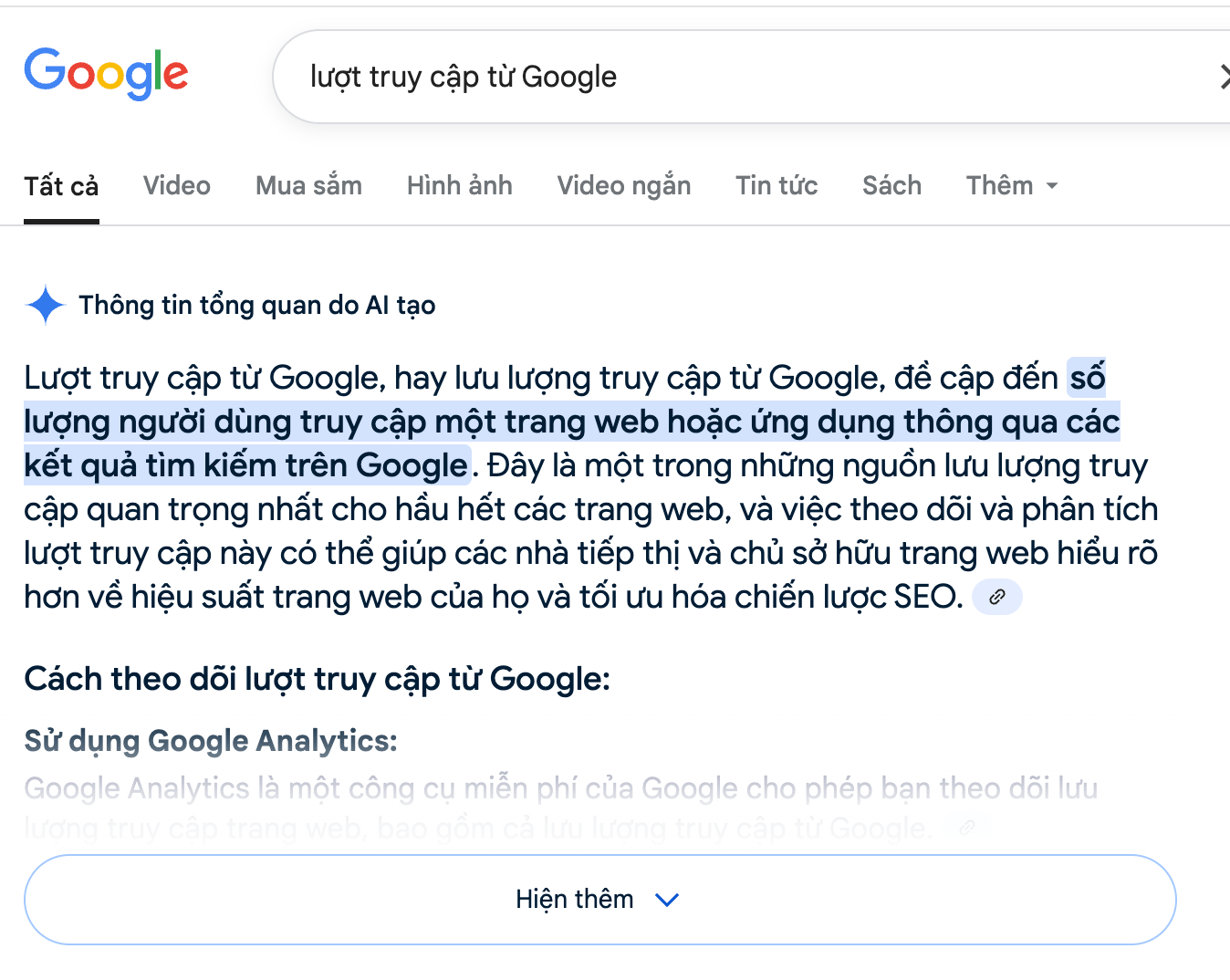1230x980 pixels.
Task: Open the 'Sách' tab
Action: (891, 186)
